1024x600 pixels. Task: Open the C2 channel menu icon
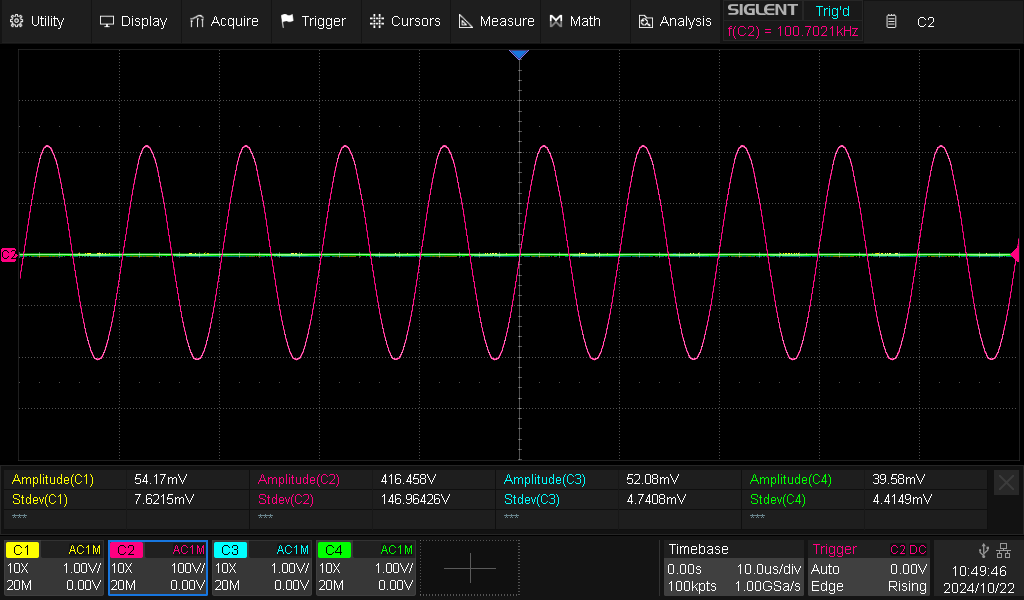(891, 22)
